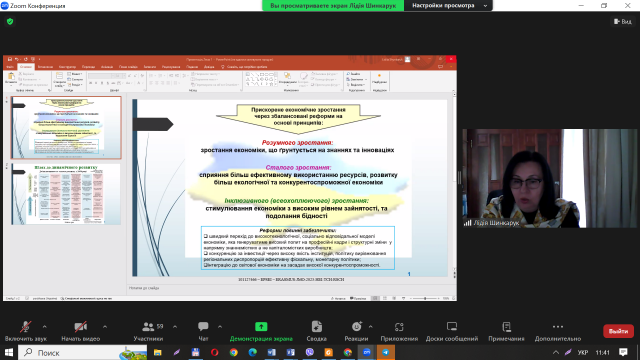Click the green Демонстрация экрана share button

click(261, 331)
